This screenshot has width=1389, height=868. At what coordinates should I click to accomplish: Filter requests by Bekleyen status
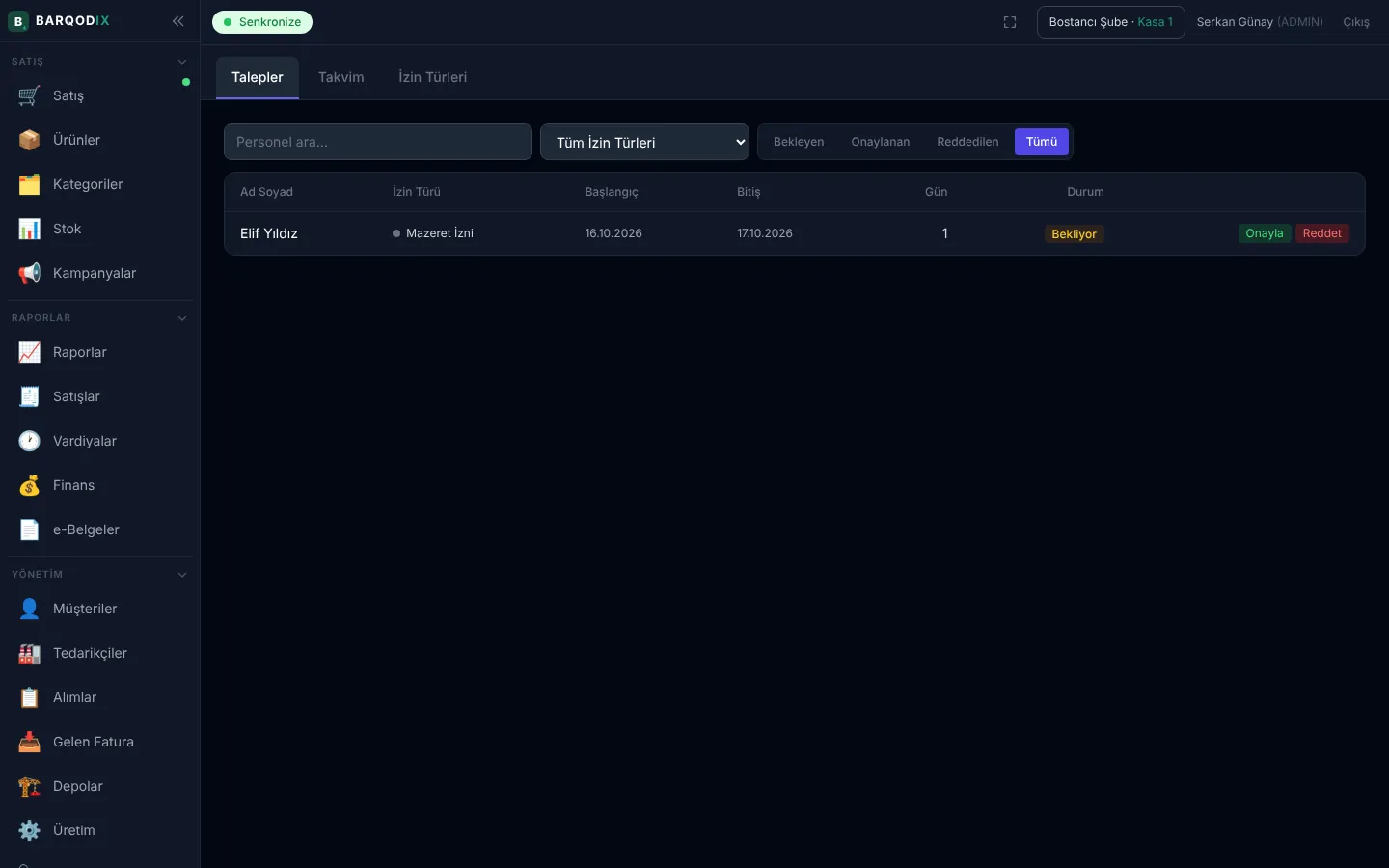click(799, 142)
